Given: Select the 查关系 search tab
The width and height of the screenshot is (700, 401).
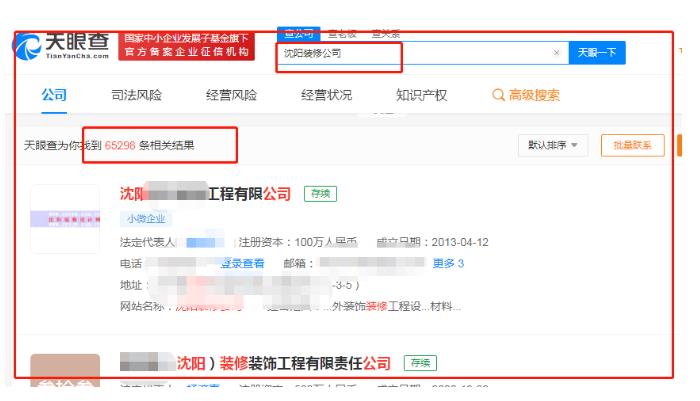Looking at the screenshot, I should 386,33.
